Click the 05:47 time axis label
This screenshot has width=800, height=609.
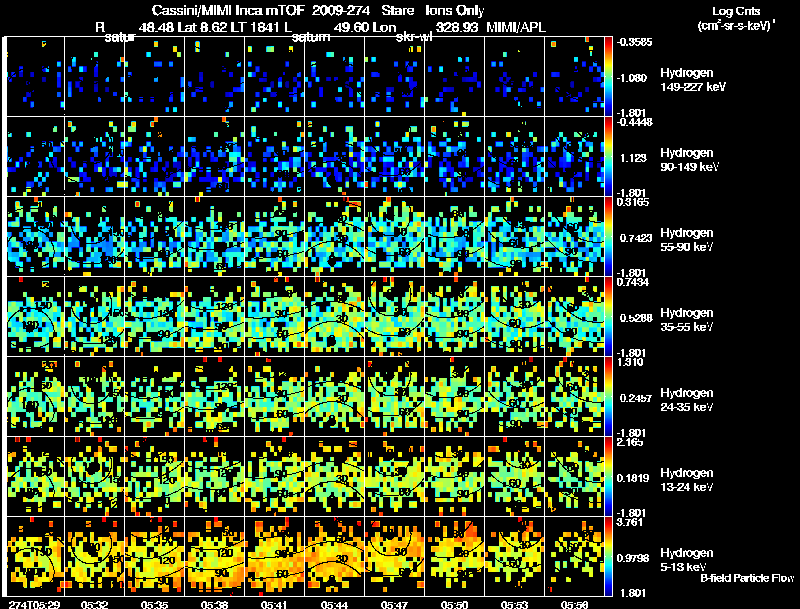click(x=394, y=604)
